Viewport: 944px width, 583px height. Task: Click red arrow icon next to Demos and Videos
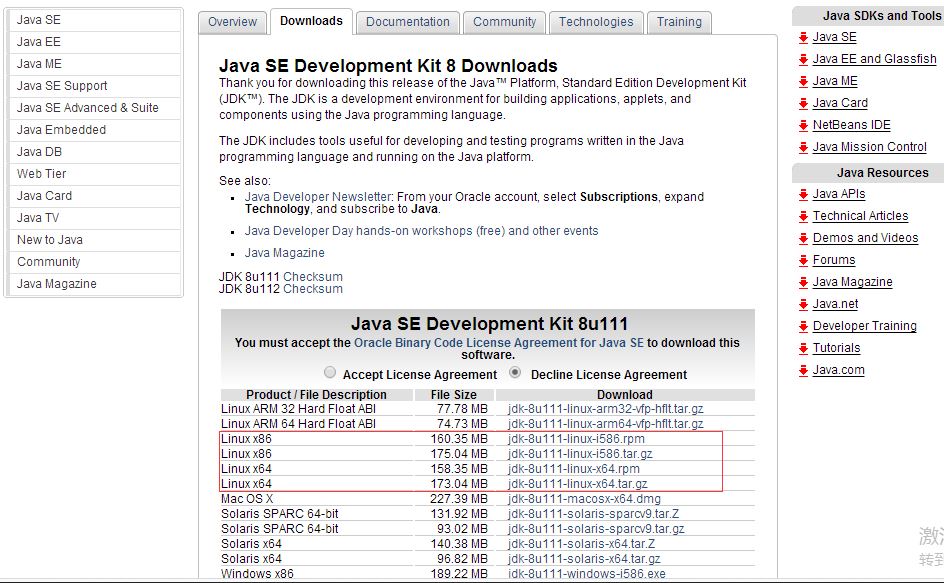tap(803, 238)
